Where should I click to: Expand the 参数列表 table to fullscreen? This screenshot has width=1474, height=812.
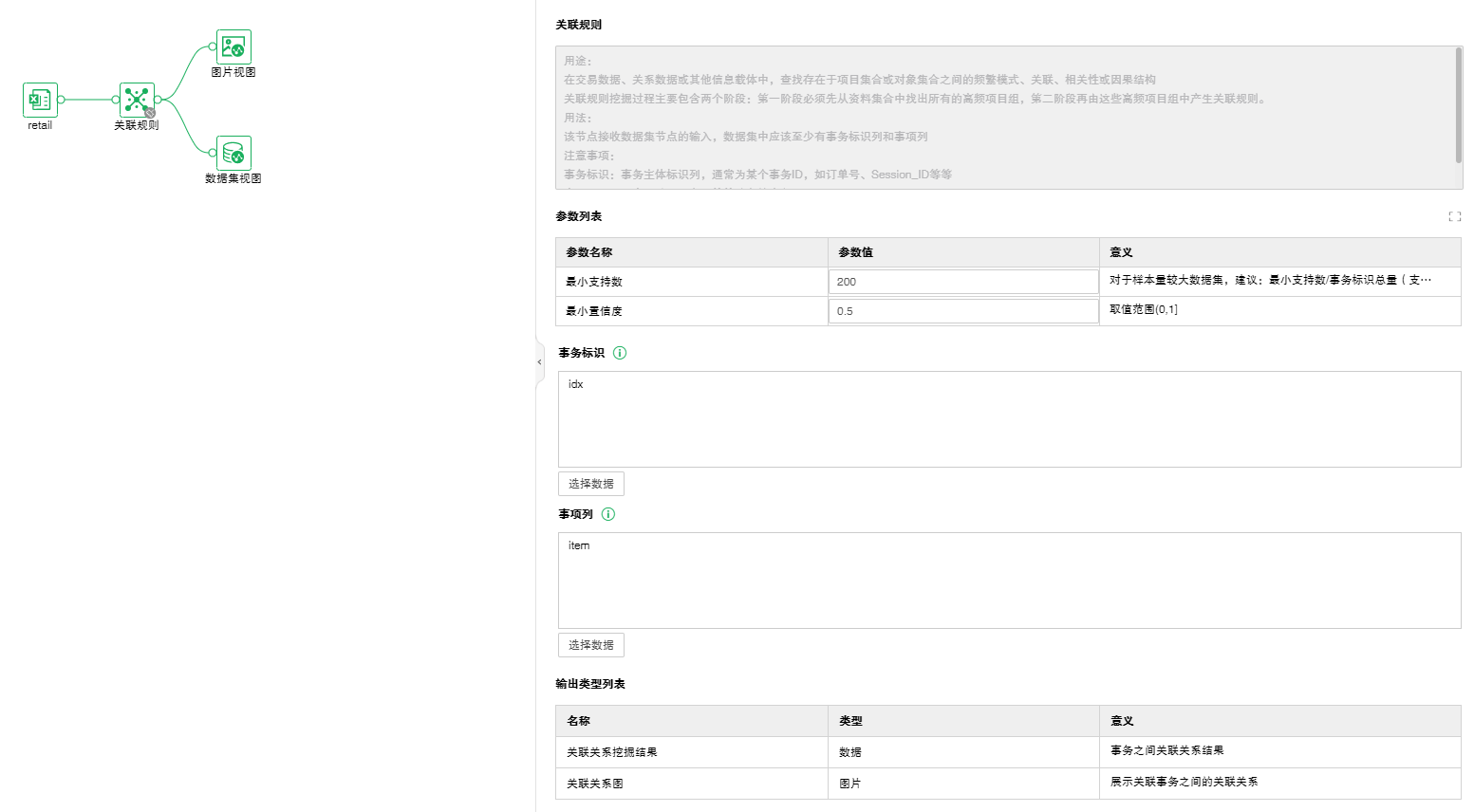click(1454, 217)
